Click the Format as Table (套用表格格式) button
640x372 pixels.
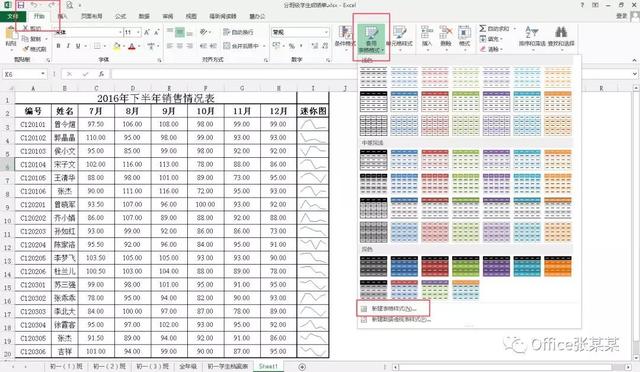(371, 39)
